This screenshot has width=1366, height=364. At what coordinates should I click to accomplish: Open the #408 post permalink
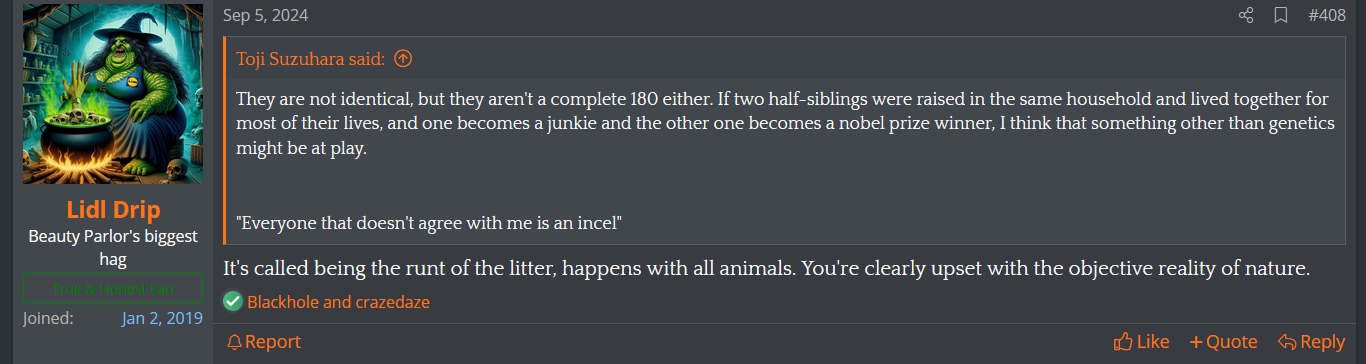click(1327, 15)
